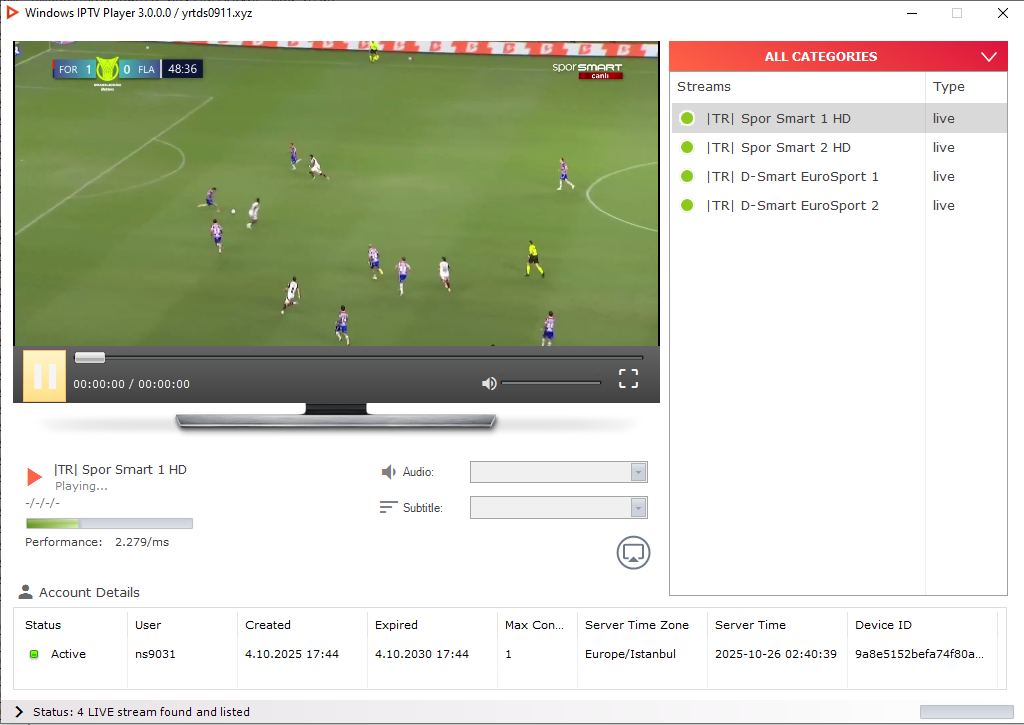
Task: Expand the status bar arrow
Action: click(x=19, y=712)
